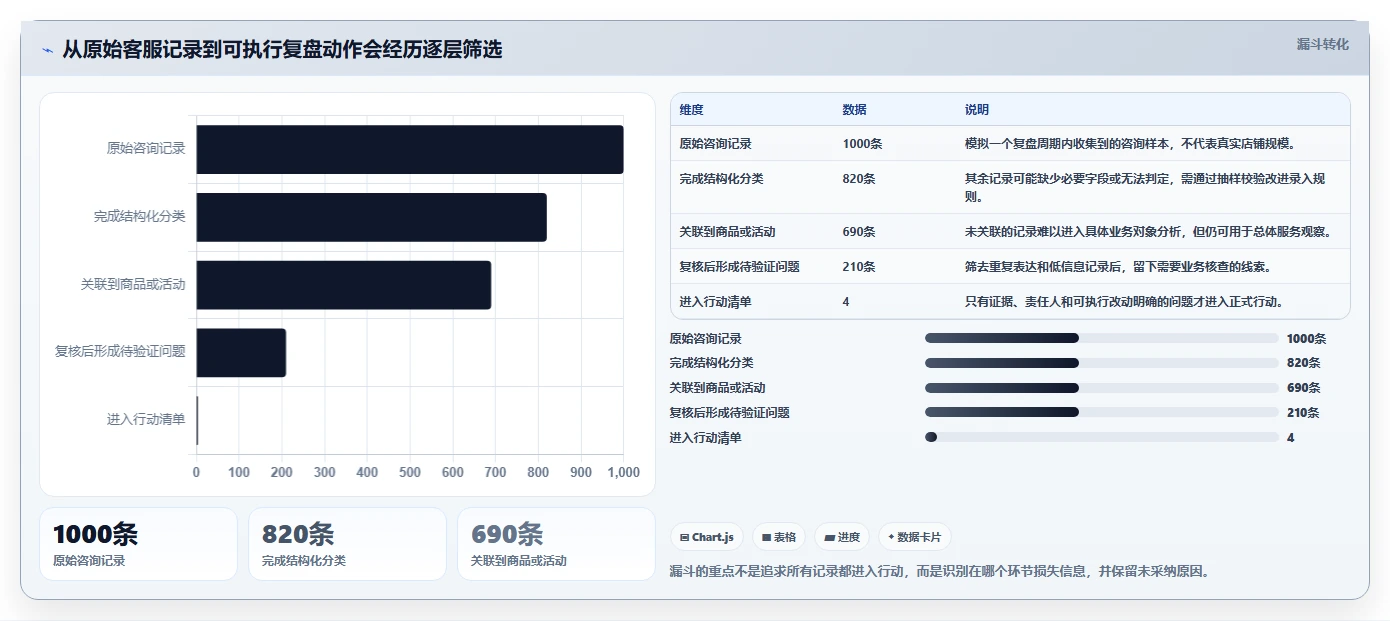
Task: Click the icon on the 进度 chip
Action: pyautogui.click(x=829, y=538)
